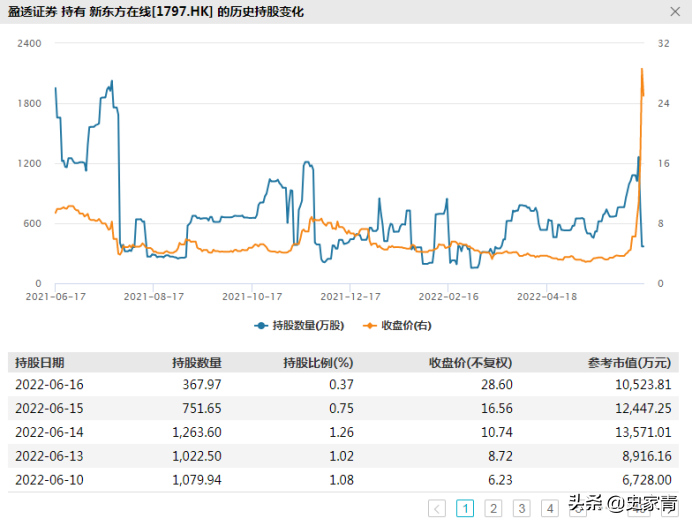The width and height of the screenshot is (693, 527).
Task: Click the market value 6,728.00
Action: [647, 480]
